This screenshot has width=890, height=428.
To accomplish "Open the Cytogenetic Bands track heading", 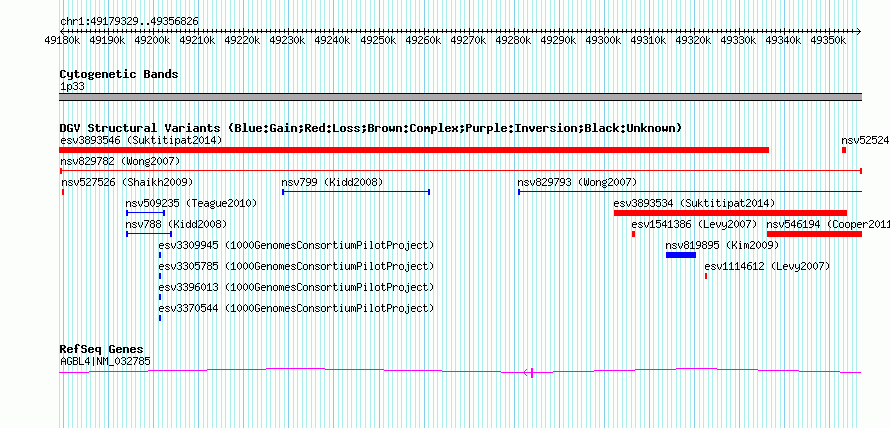I will click(x=119, y=74).
